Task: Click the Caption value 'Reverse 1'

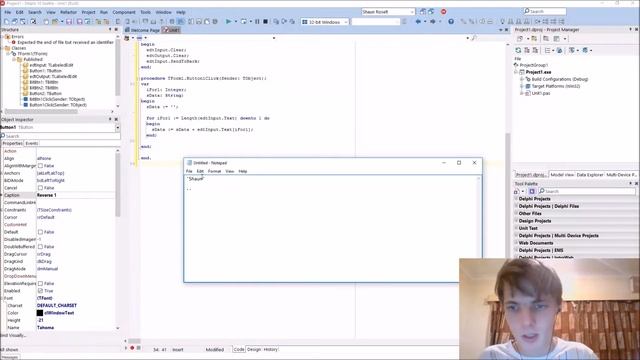Action: coord(47,195)
